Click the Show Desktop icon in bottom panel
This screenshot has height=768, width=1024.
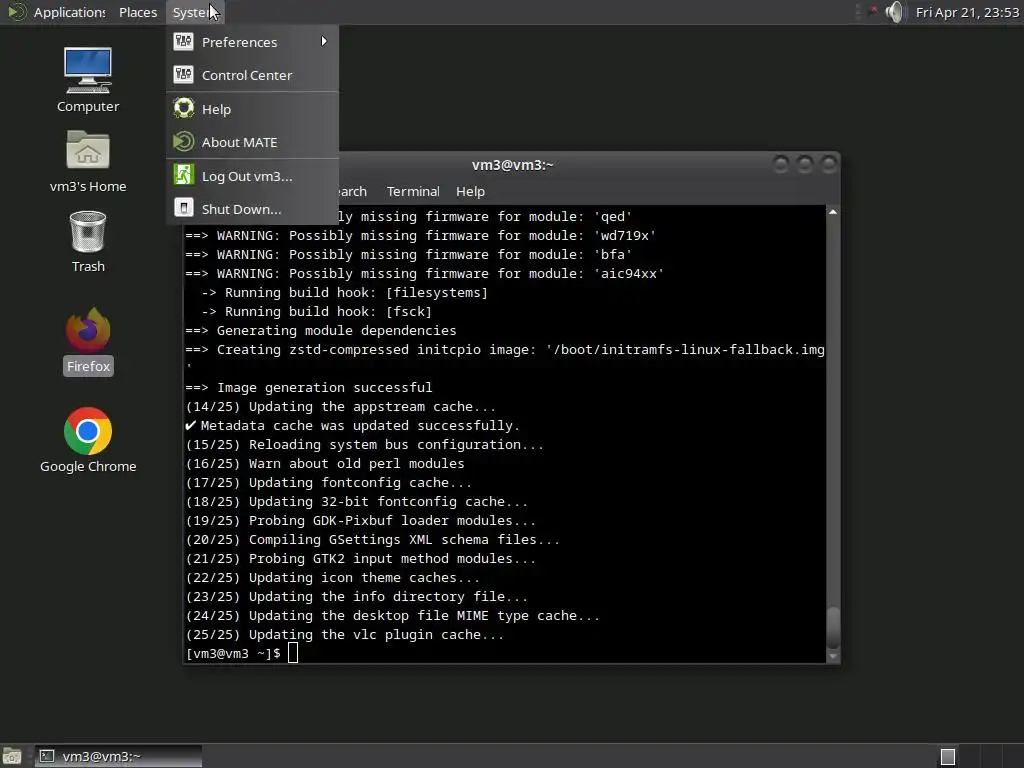[x=12, y=756]
